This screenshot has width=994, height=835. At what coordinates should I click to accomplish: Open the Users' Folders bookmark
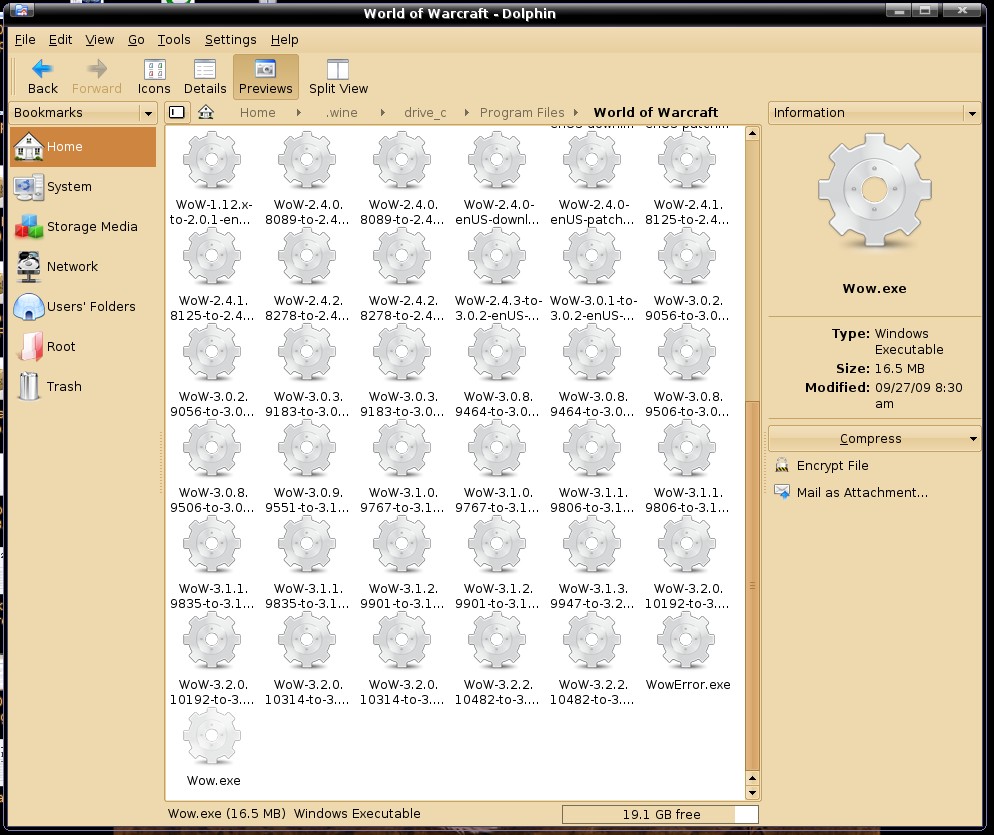click(x=83, y=306)
